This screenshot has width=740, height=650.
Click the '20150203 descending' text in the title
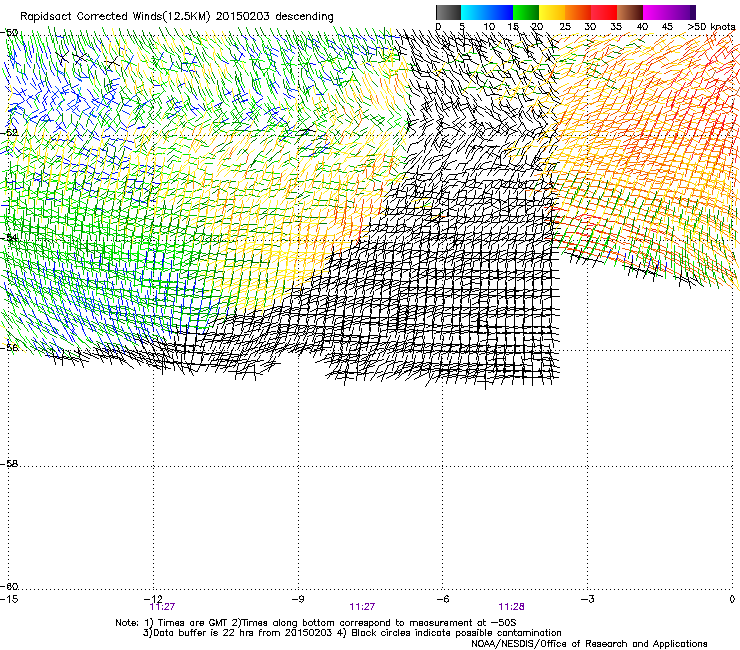click(275, 17)
